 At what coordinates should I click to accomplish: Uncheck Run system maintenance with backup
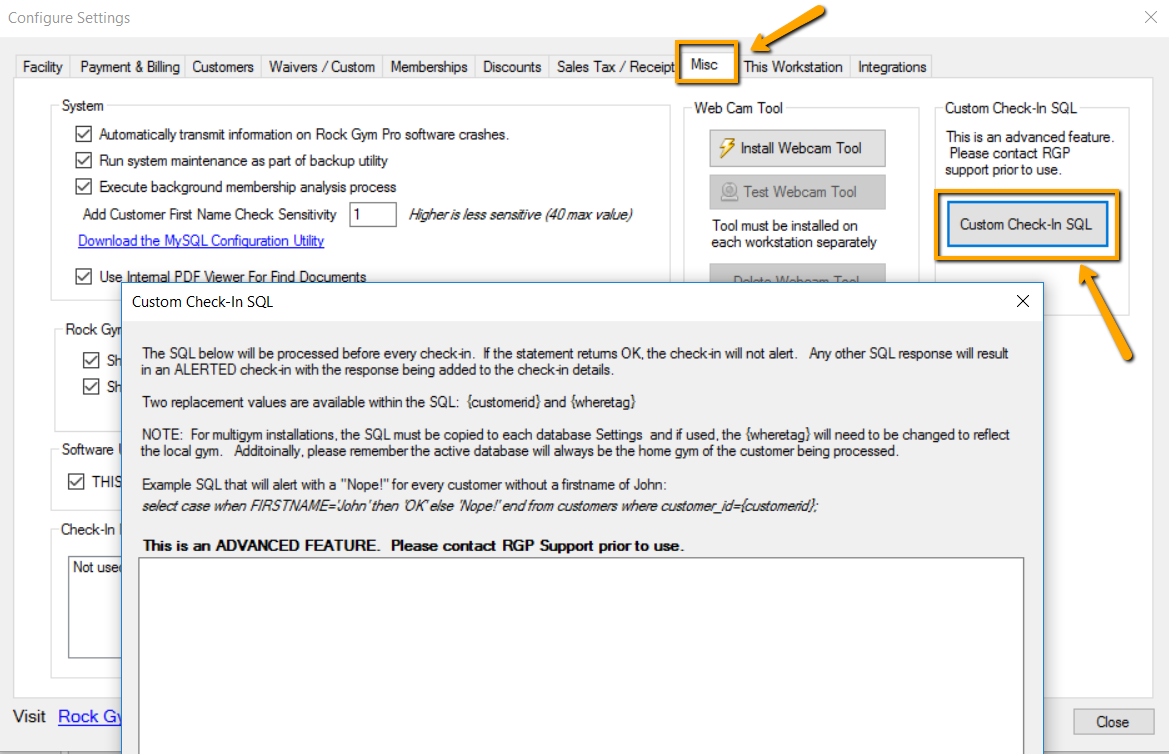point(83,160)
